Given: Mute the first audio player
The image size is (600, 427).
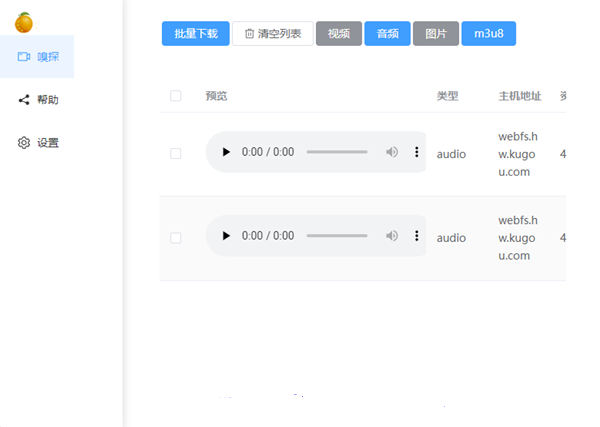Looking at the screenshot, I should [392, 152].
